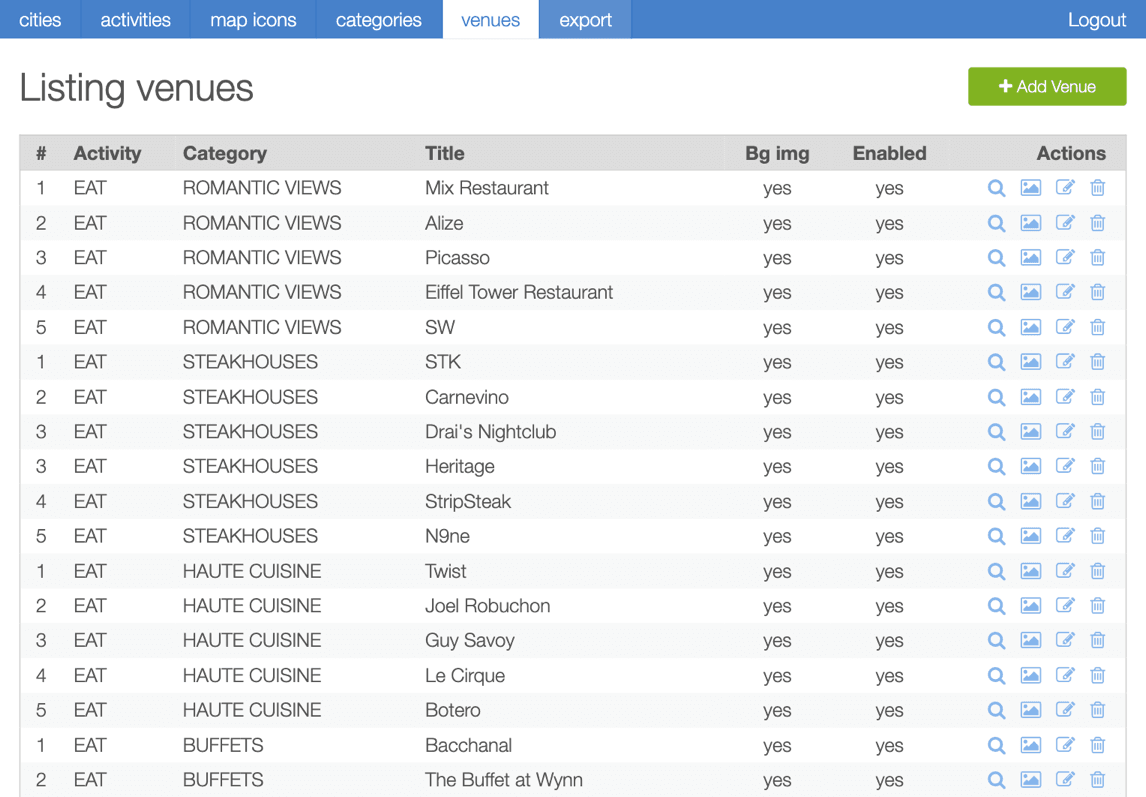Delete the Picasso venue

point(1098,257)
